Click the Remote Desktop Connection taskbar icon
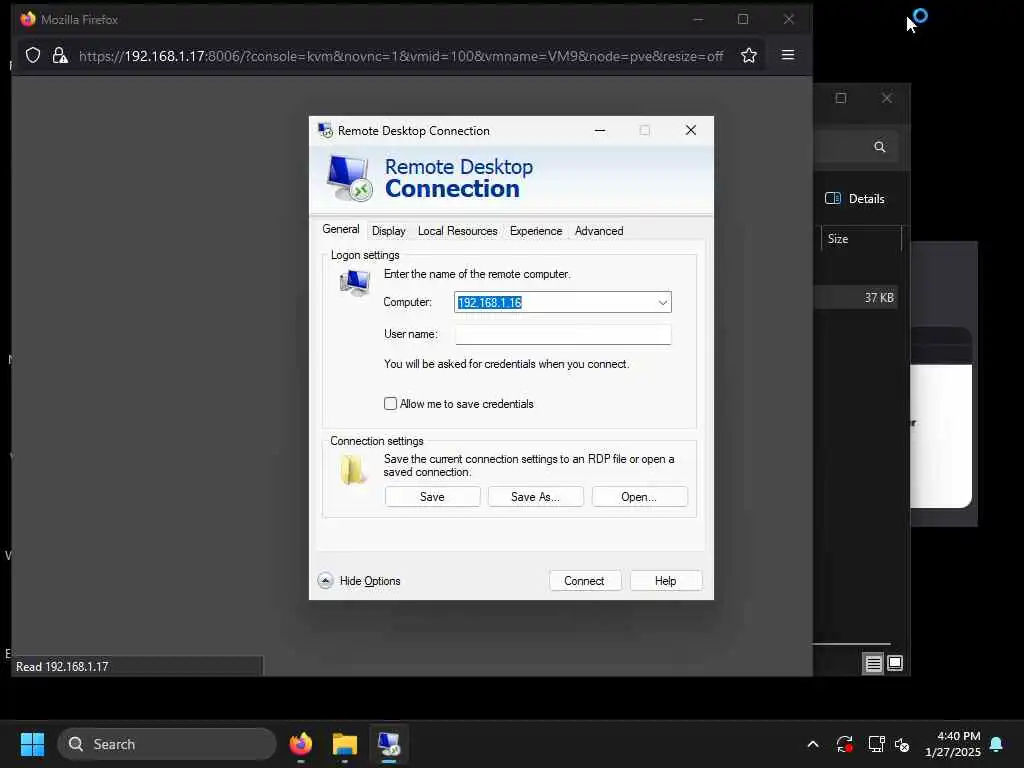 tap(389, 744)
